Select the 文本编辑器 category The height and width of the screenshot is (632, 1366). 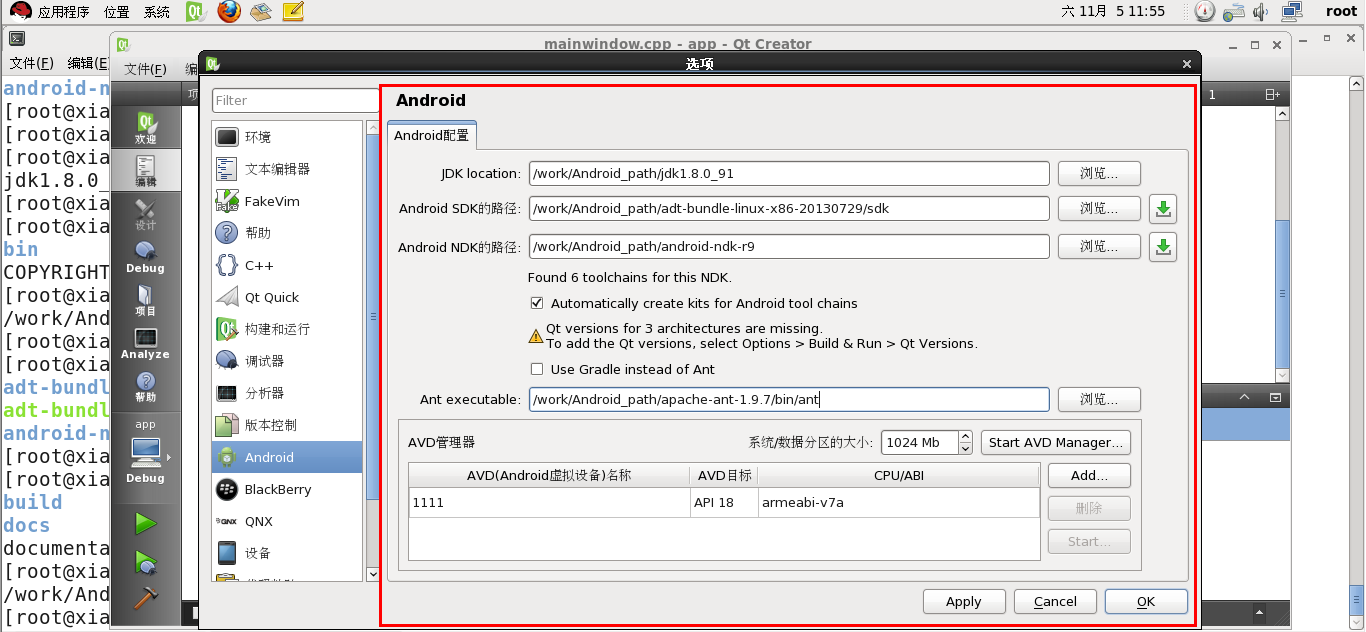pos(288,169)
